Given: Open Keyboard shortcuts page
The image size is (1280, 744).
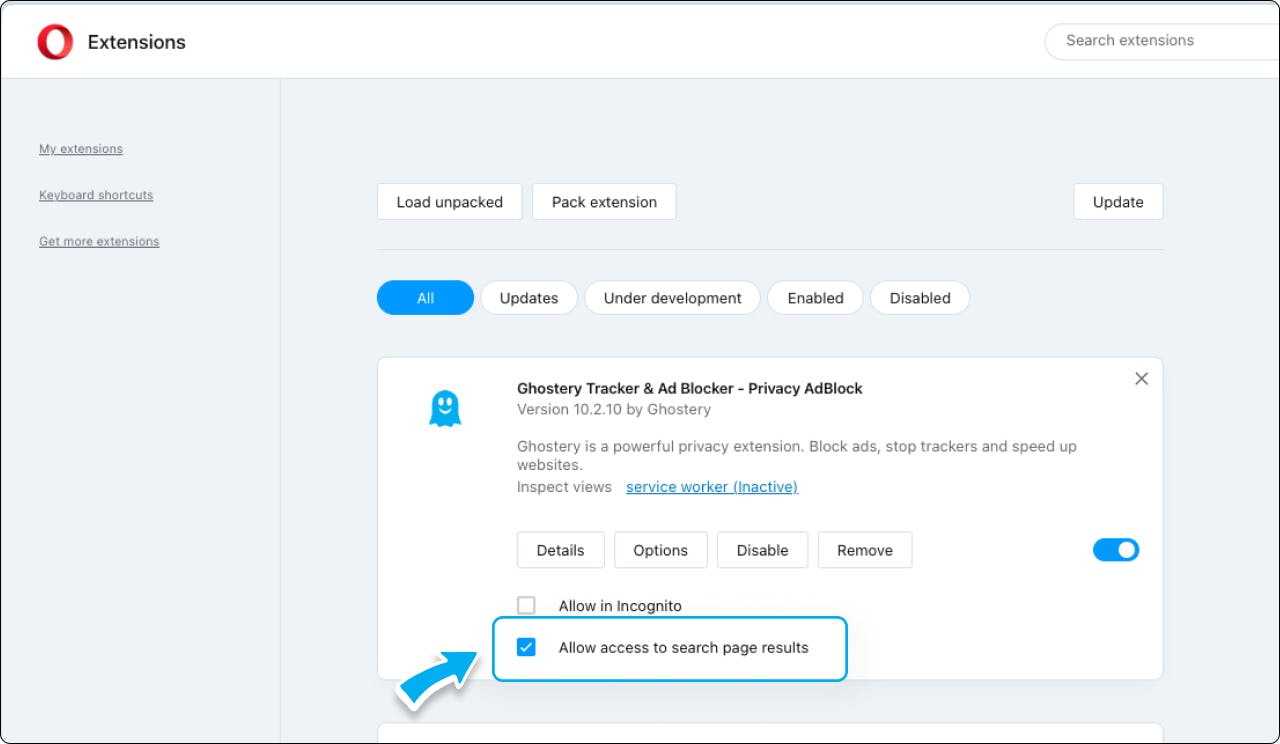Looking at the screenshot, I should pyautogui.click(x=96, y=195).
